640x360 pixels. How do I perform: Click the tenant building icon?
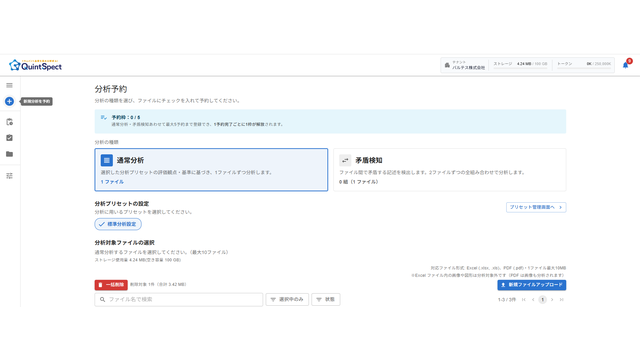(x=447, y=65)
